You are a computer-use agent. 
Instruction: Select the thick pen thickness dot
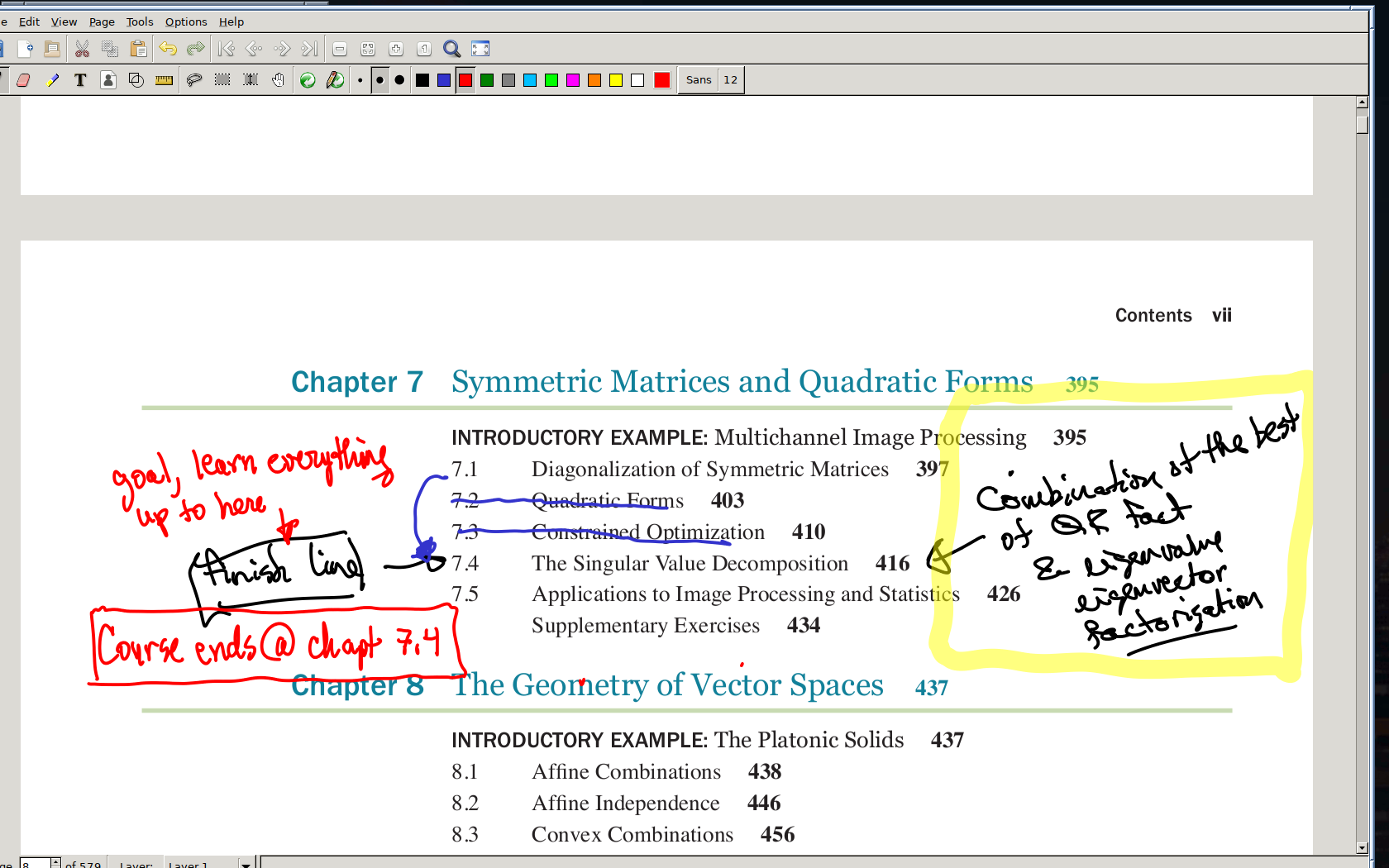pos(400,80)
